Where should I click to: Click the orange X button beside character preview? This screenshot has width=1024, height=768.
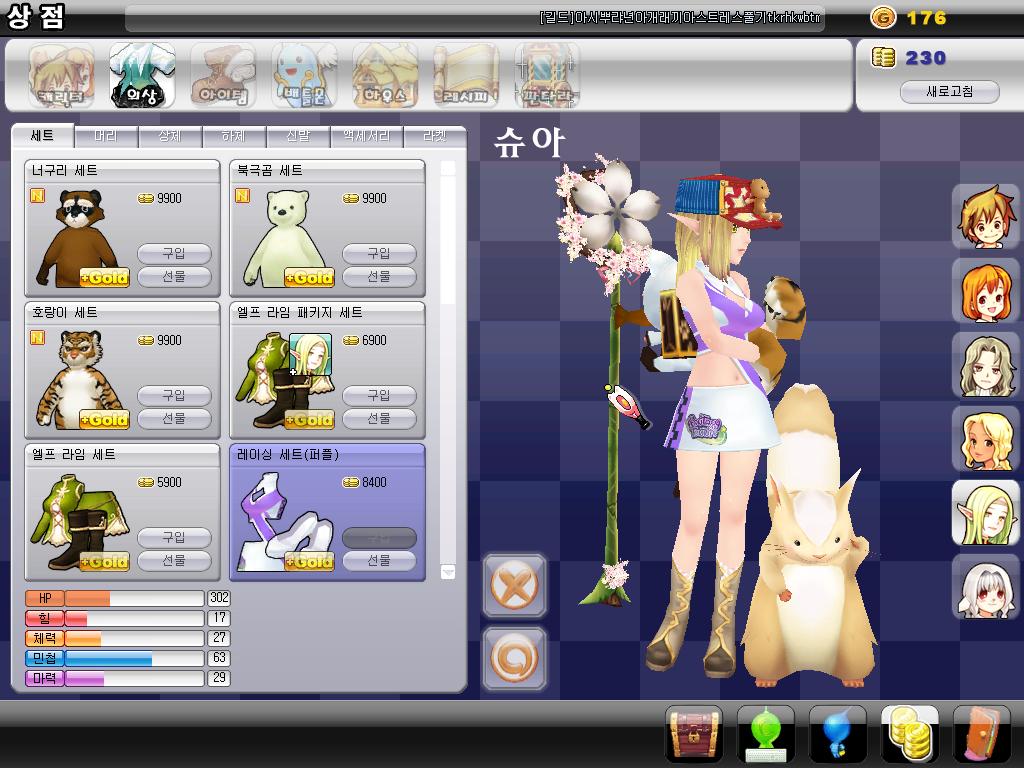(515, 585)
